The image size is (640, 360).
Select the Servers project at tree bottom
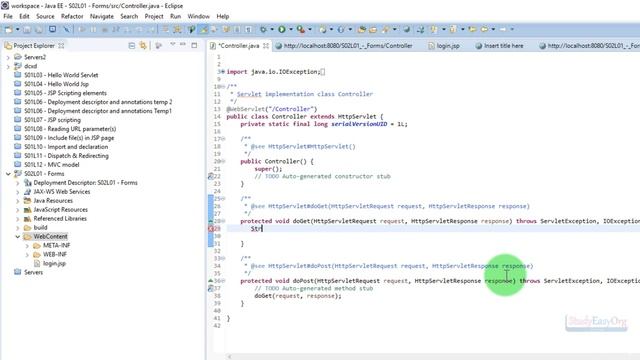click(33, 273)
